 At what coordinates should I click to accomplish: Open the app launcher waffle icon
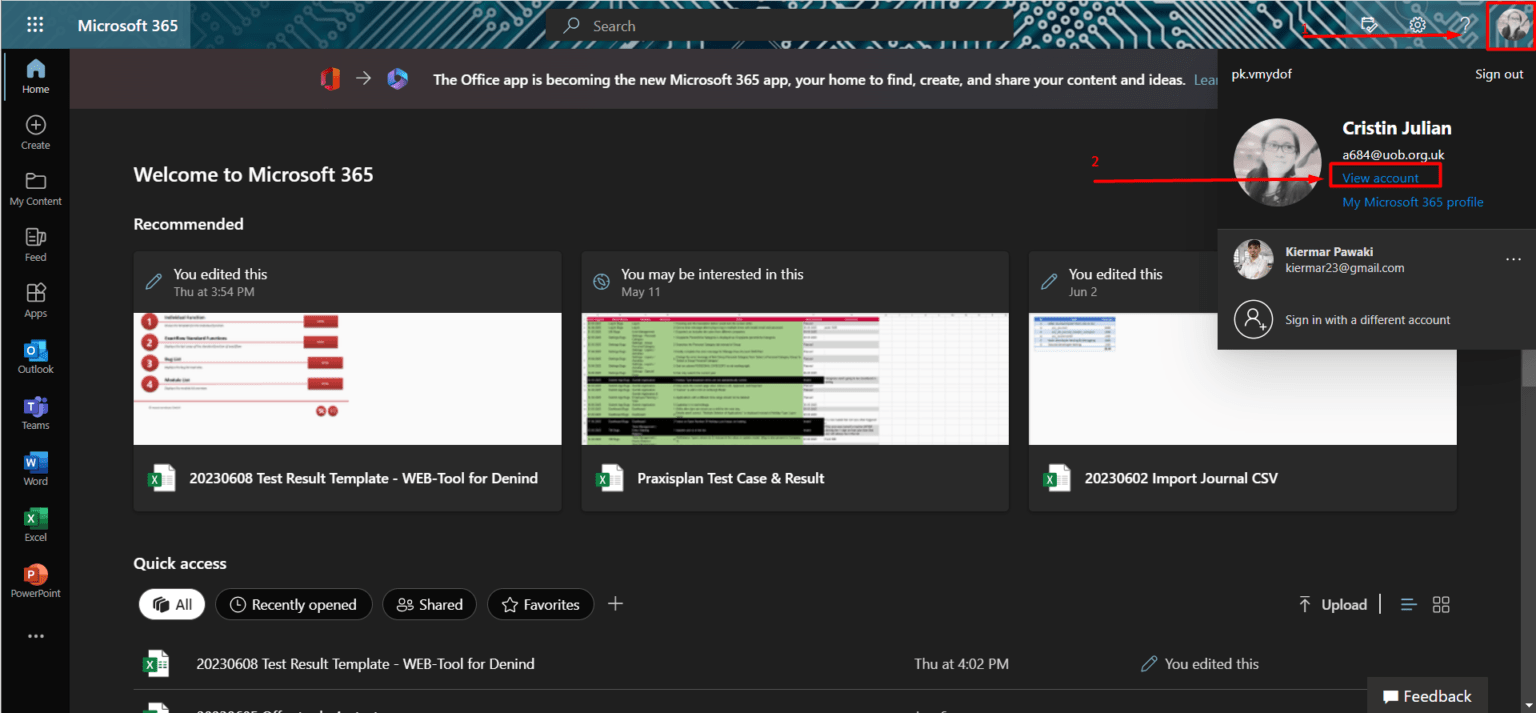35,25
